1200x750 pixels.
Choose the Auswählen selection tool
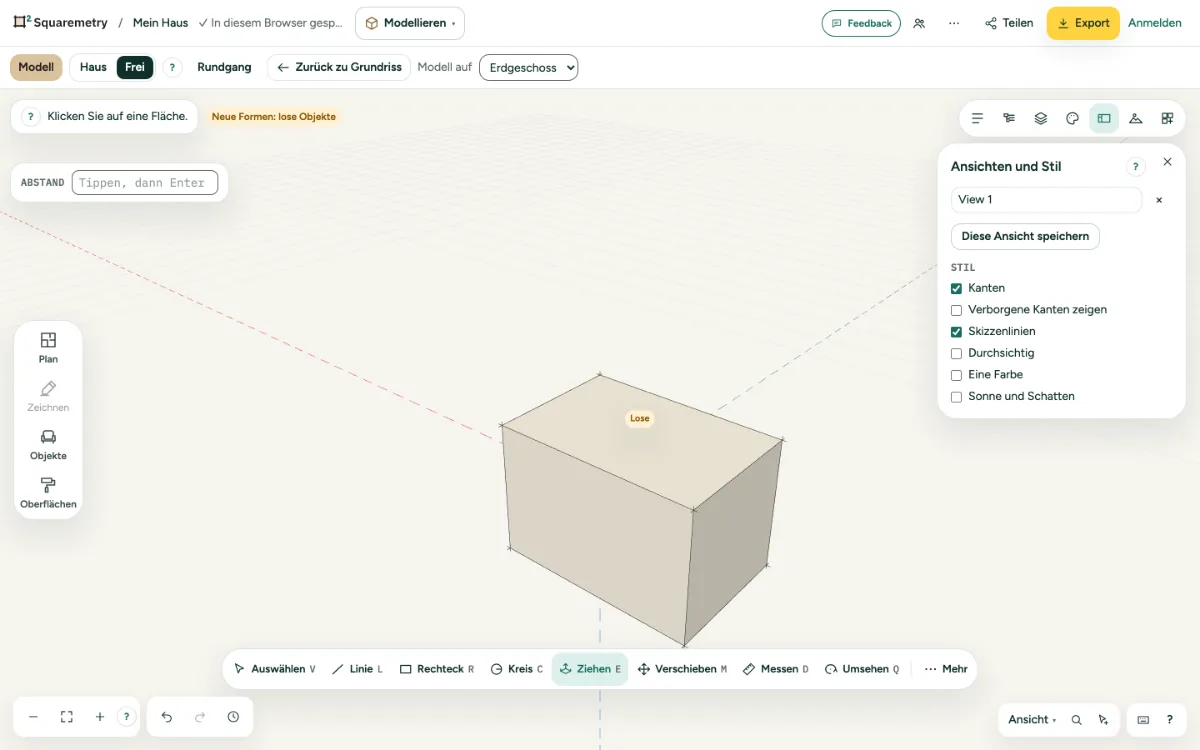275,669
